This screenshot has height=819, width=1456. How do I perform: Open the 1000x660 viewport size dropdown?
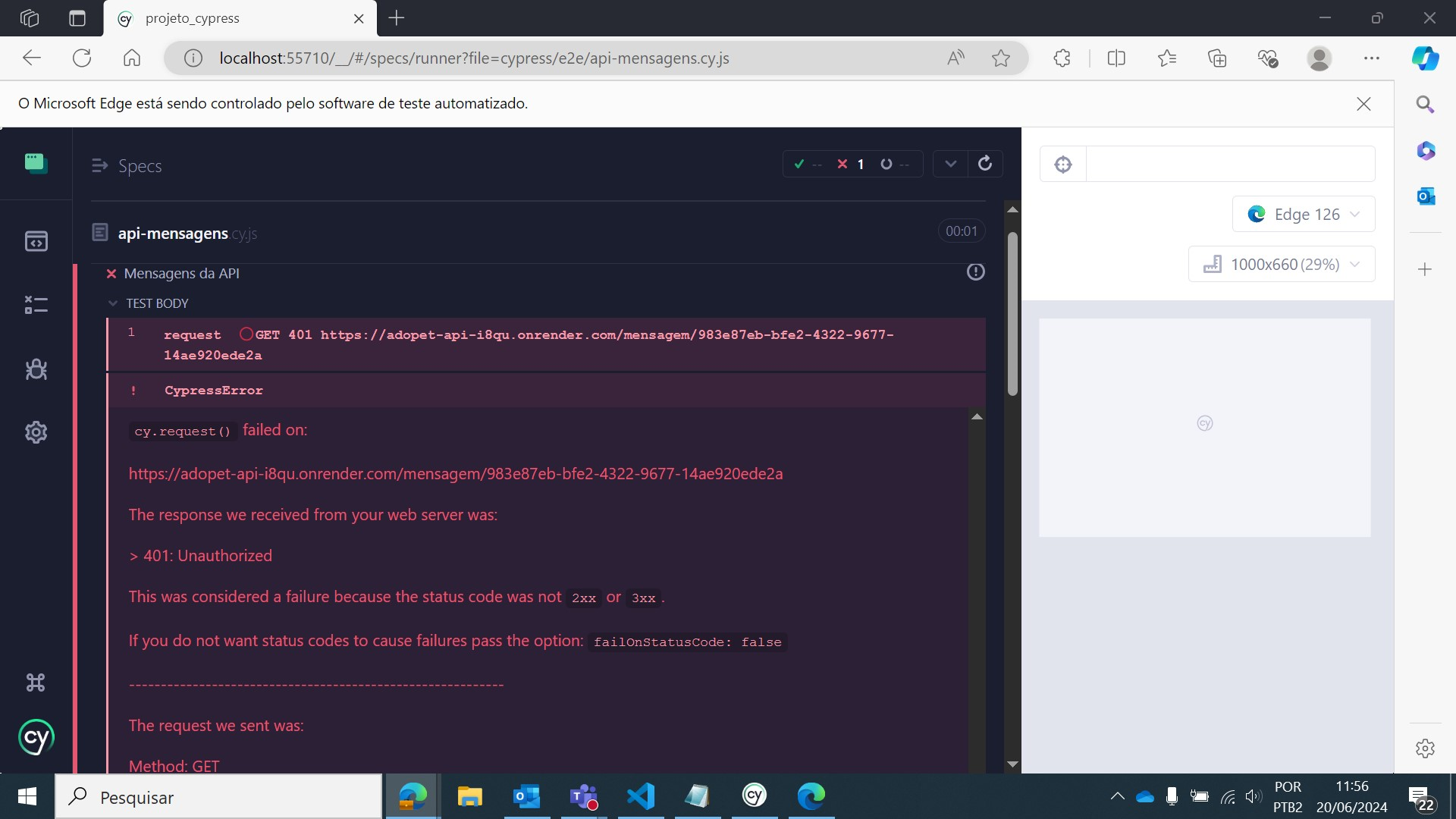pos(1282,264)
